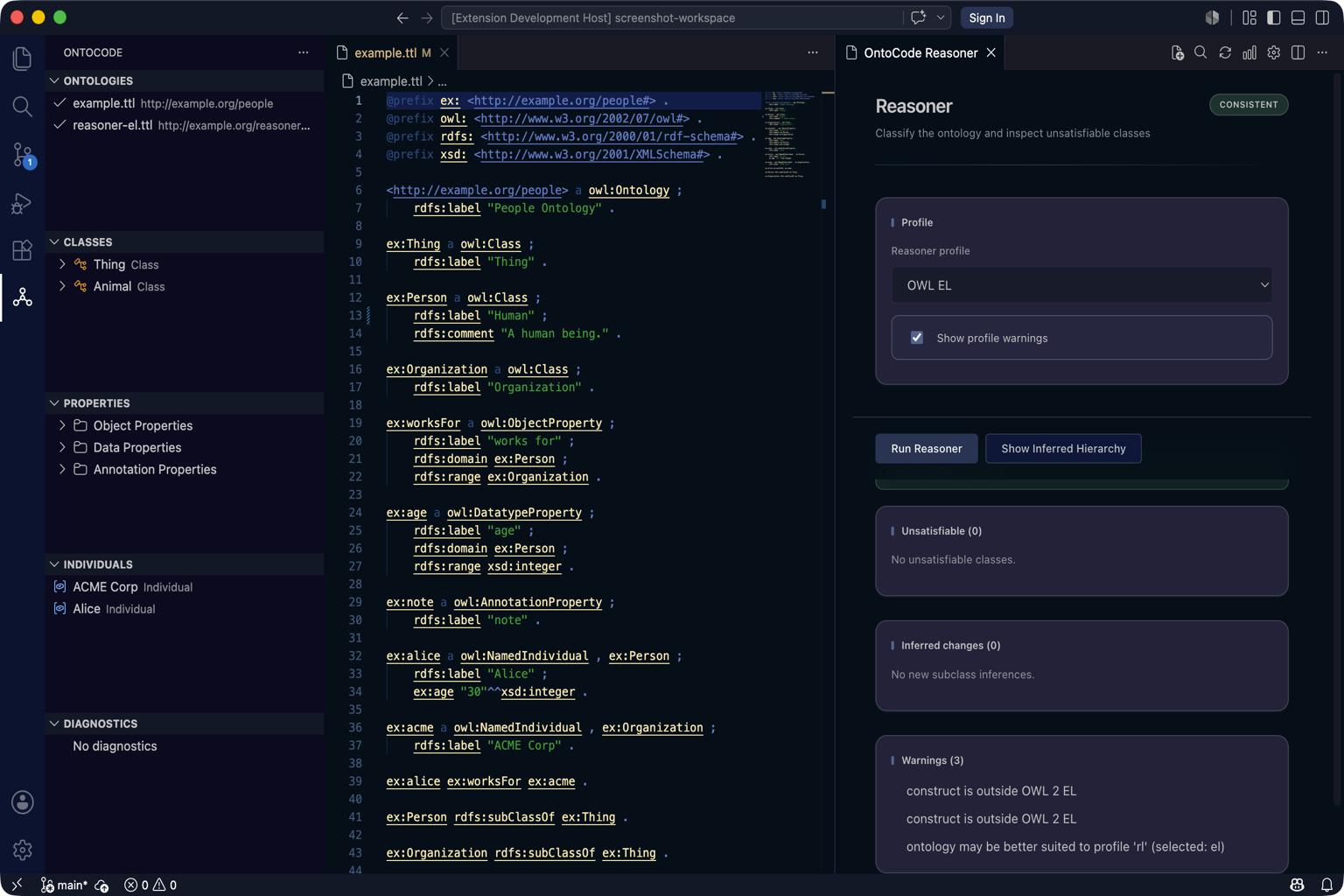Image resolution: width=1344 pixels, height=896 pixels.
Task: Open the Copilot chat icon in title bar
Action: click(x=918, y=17)
